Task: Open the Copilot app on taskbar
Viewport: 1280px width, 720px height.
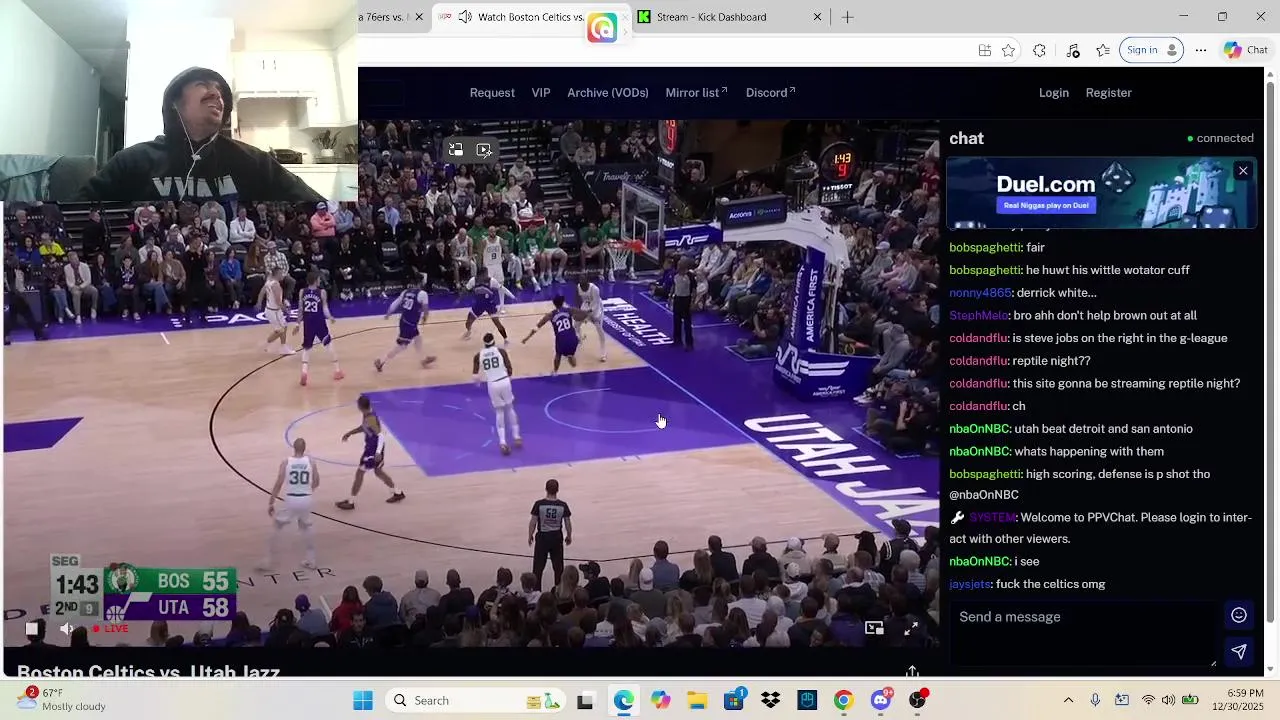Action: (660, 700)
